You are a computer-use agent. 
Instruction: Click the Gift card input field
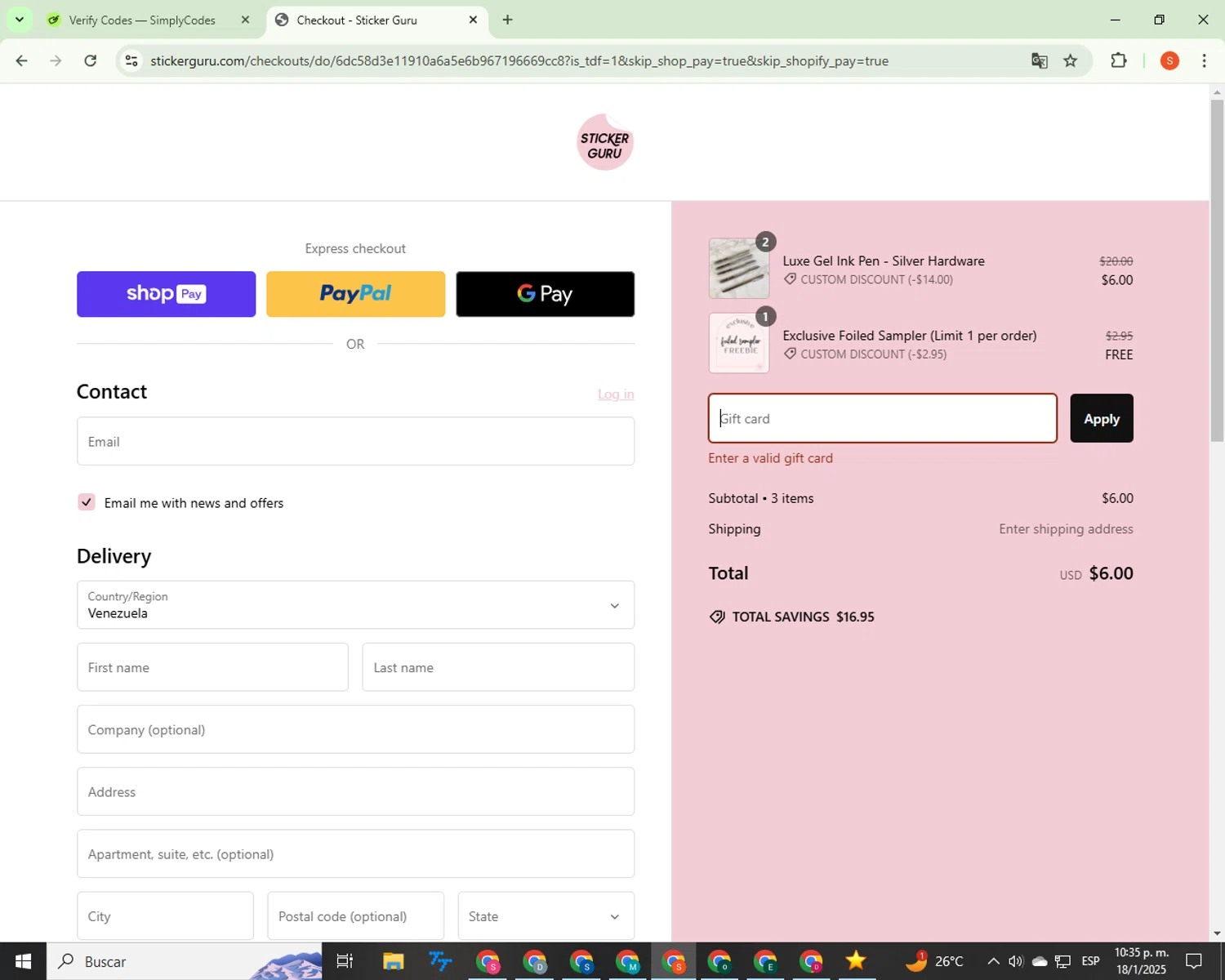(x=883, y=418)
